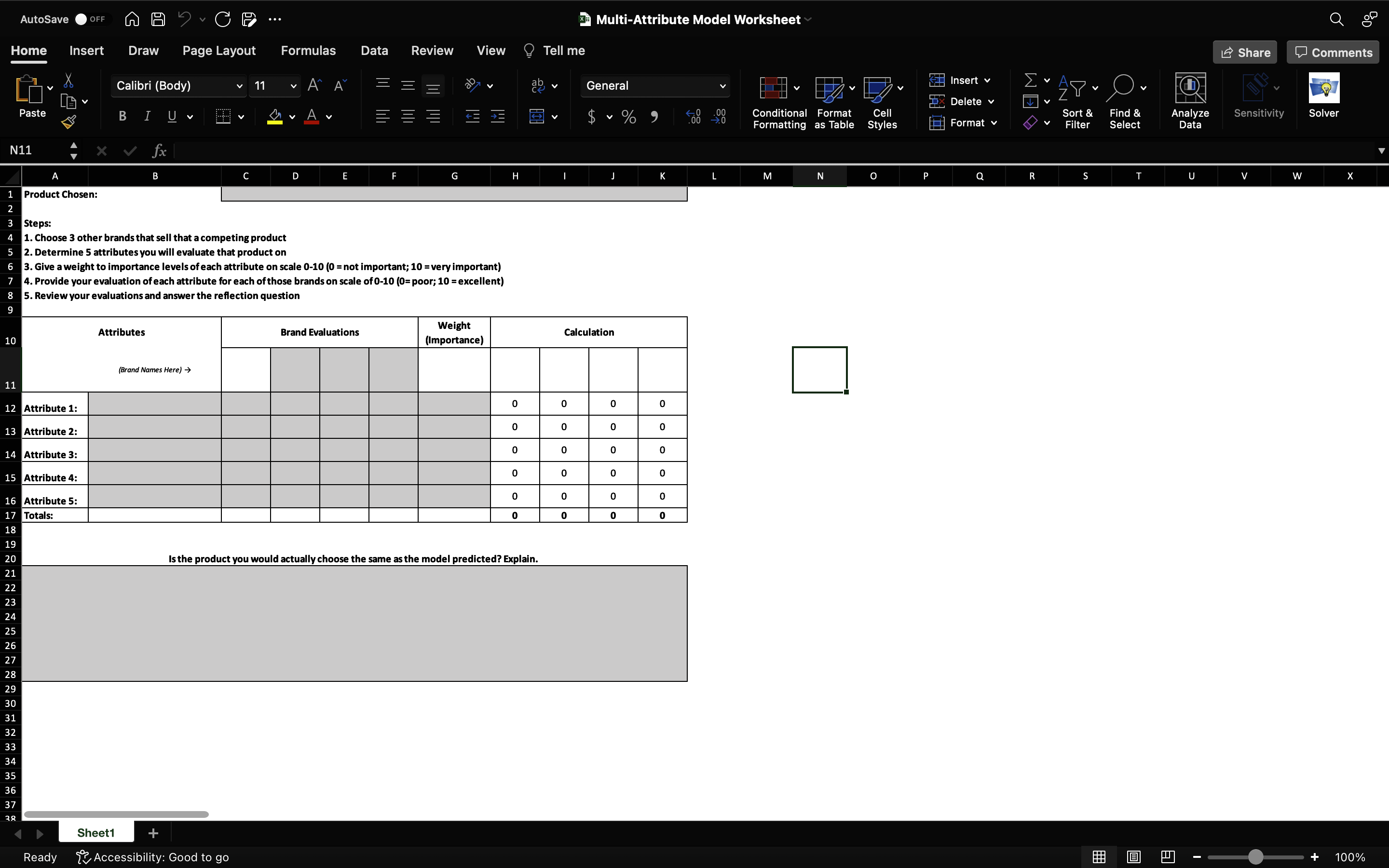Open Sort & Filter

click(x=1076, y=102)
